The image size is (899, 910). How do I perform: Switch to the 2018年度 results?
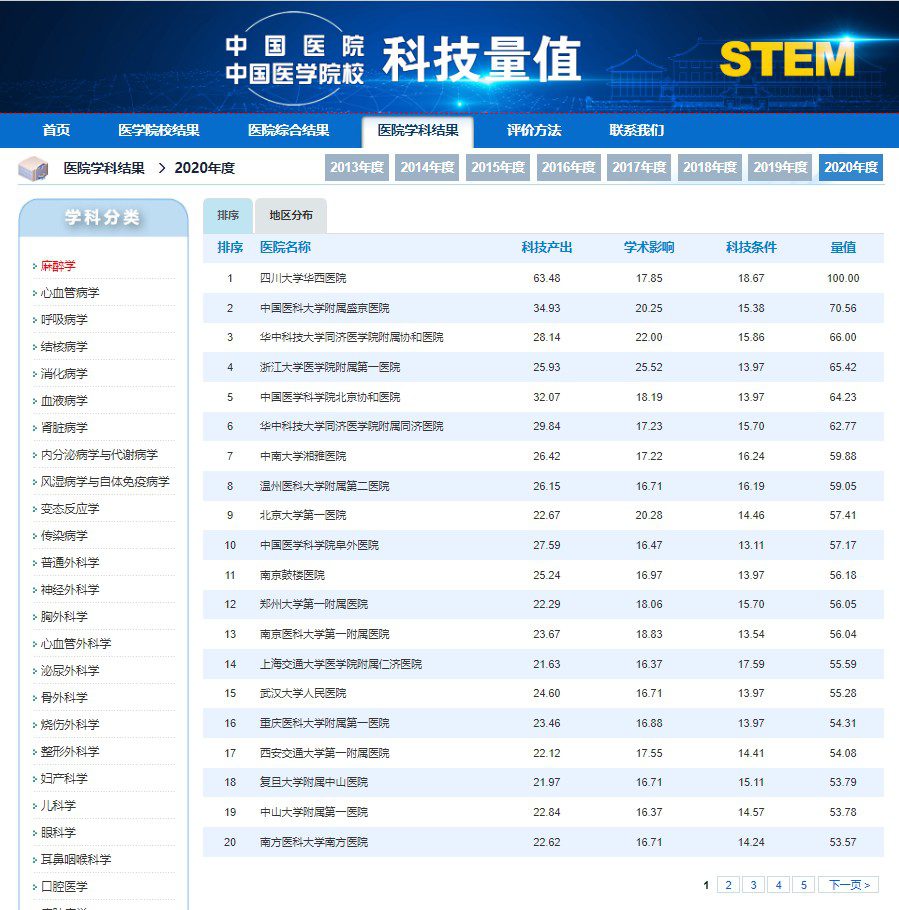click(710, 167)
